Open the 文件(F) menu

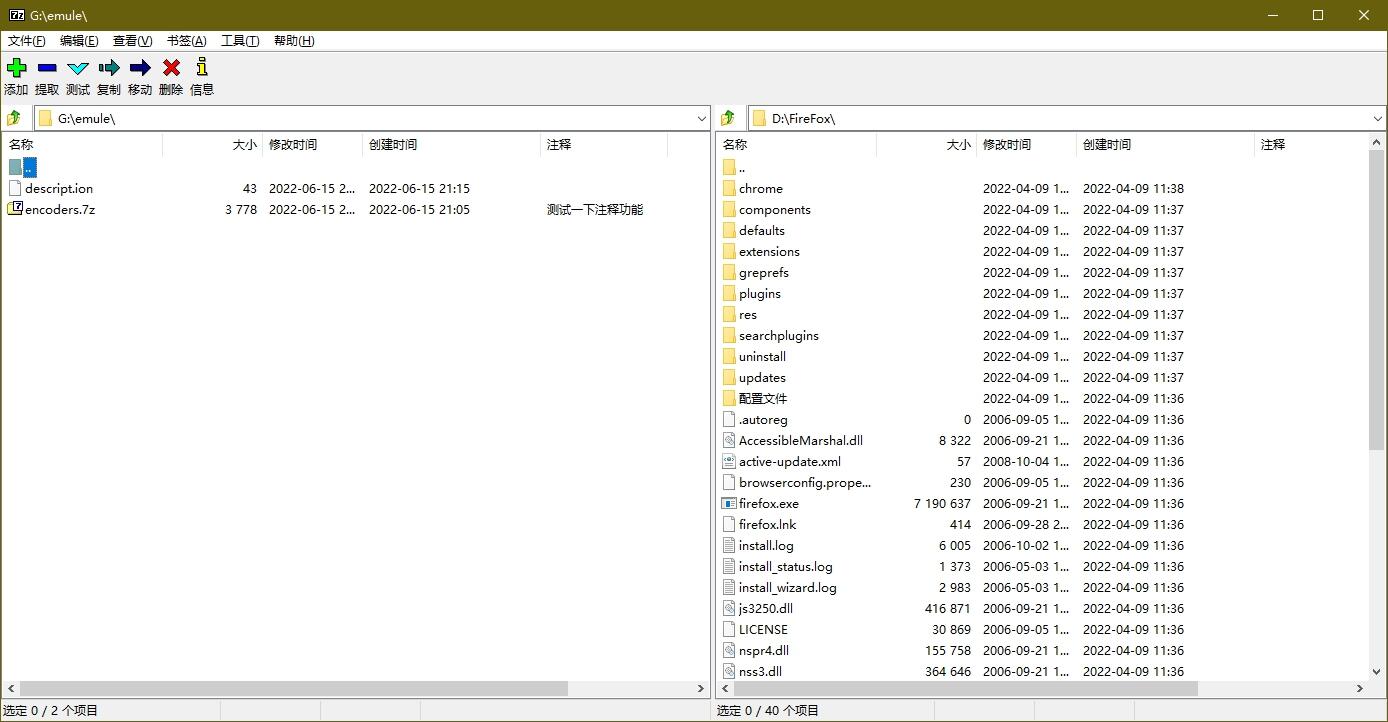click(x=26, y=41)
